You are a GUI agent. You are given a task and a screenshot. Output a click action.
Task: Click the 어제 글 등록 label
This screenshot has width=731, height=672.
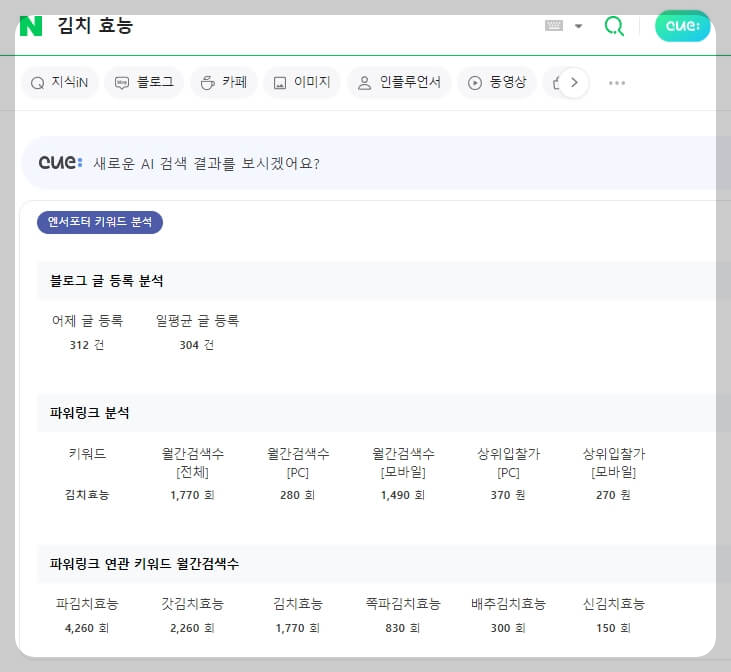coord(87,321)
